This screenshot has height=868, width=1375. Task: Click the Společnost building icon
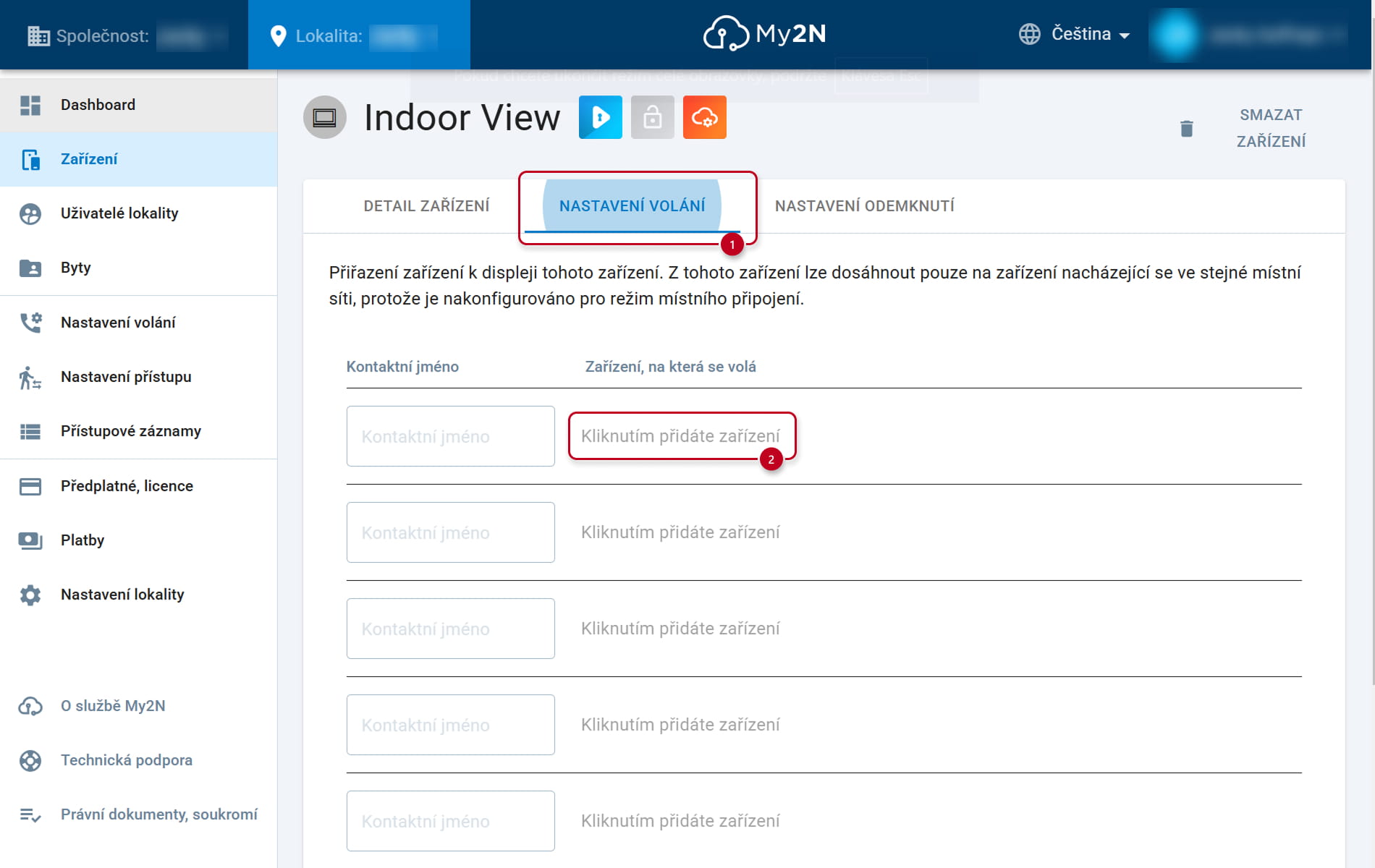click(38, 35)
